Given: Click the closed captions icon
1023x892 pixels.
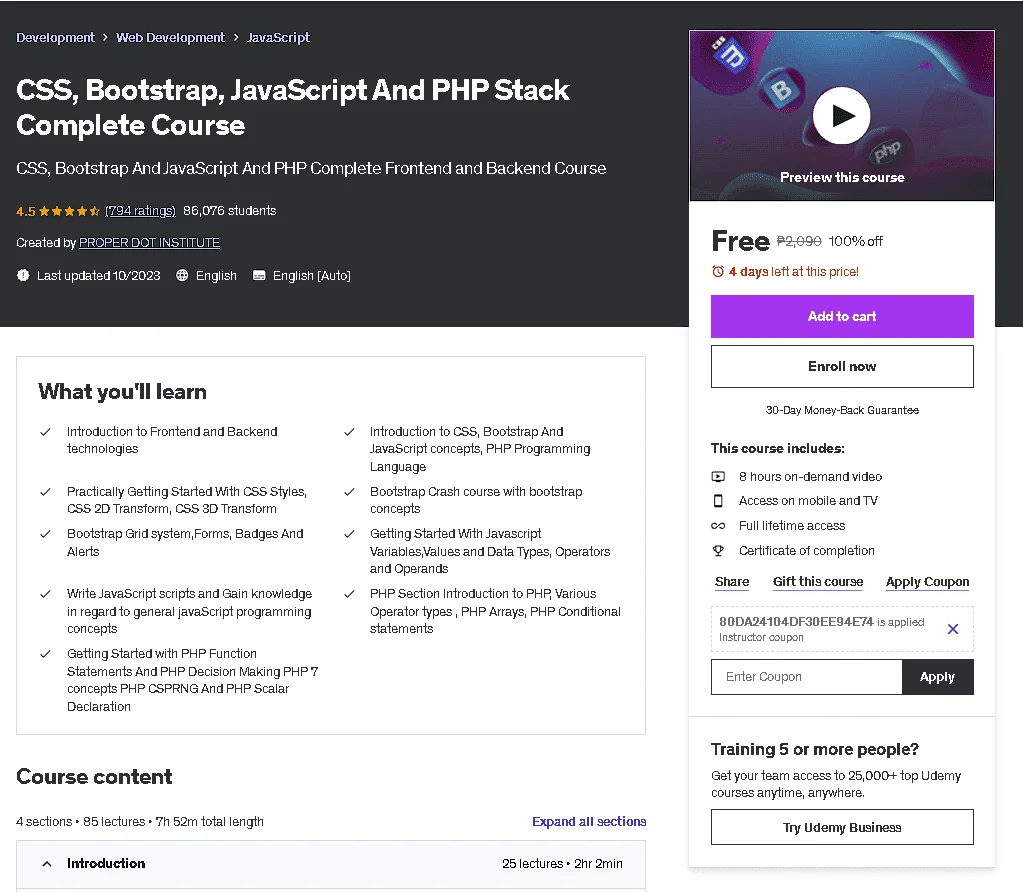Looking at the screenshot, I should [259, 275].
